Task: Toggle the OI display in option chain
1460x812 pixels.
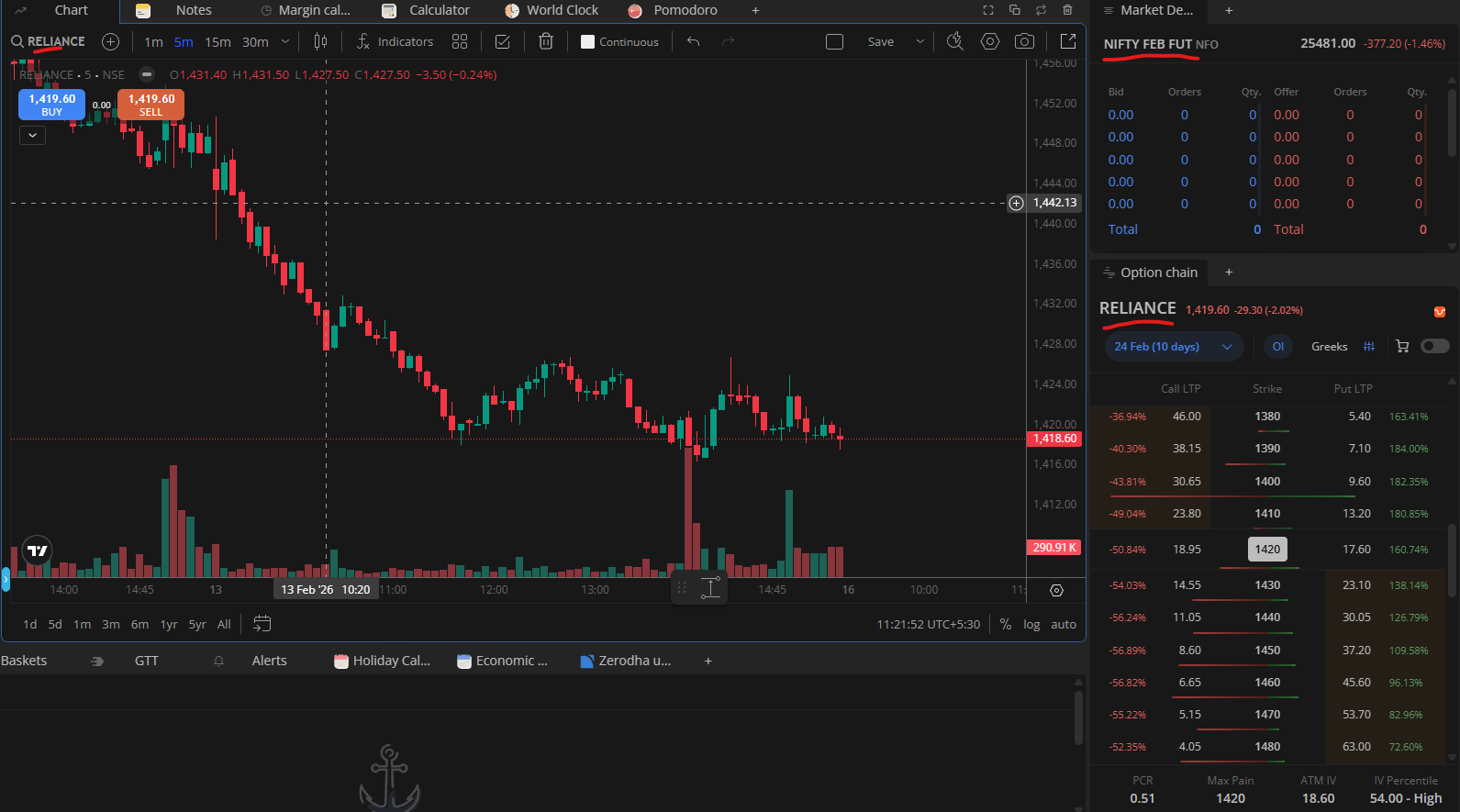Action: click(1277, 346)
